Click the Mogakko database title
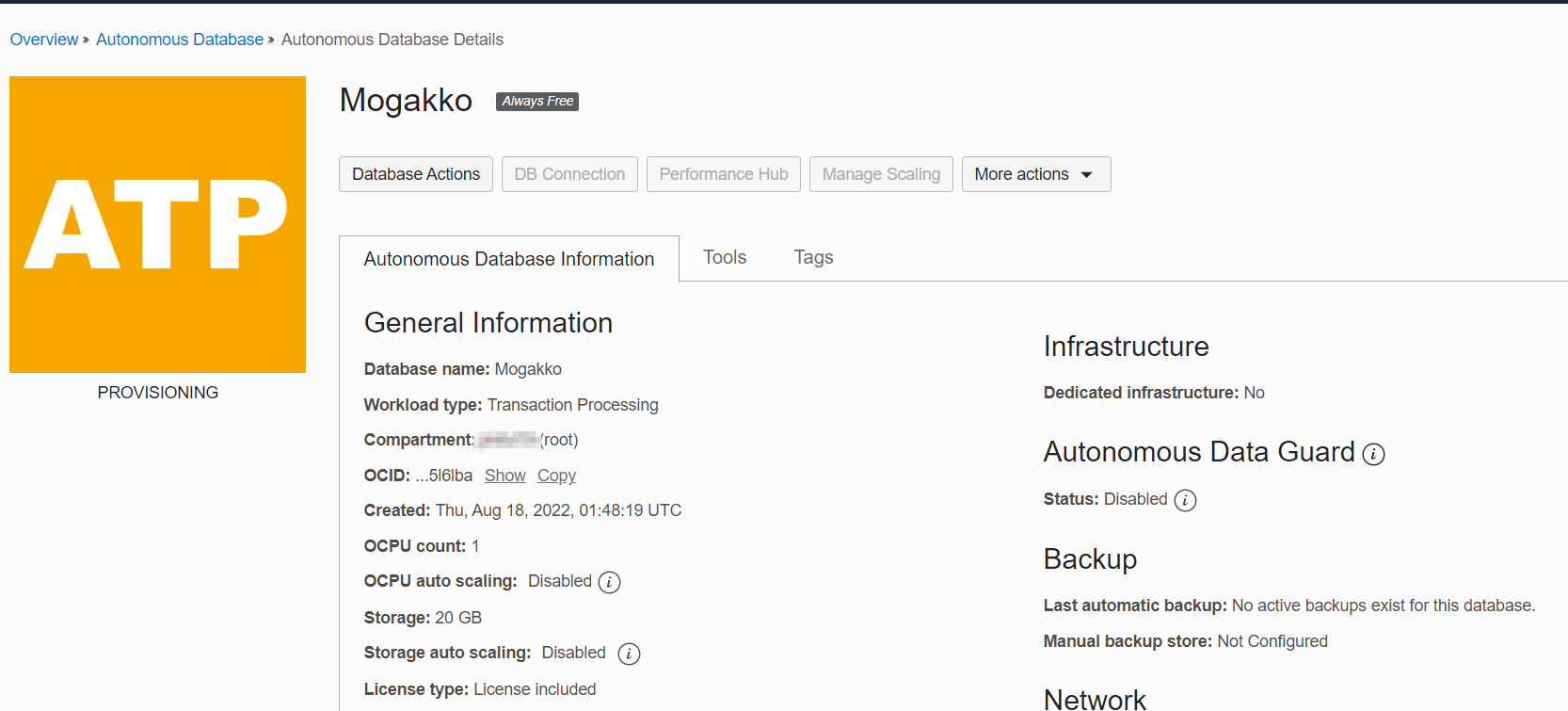 coord(406,100)
